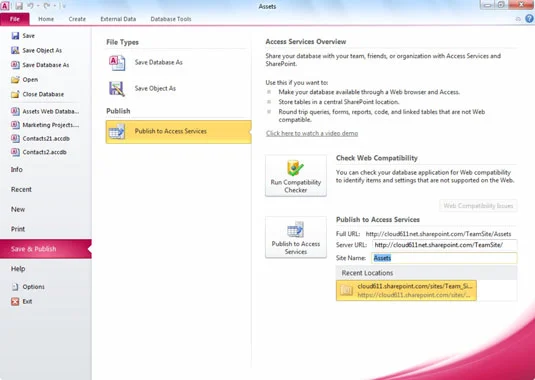Switch to the Create tab
This screenshot has height=380, width=535.
(77, 19)
